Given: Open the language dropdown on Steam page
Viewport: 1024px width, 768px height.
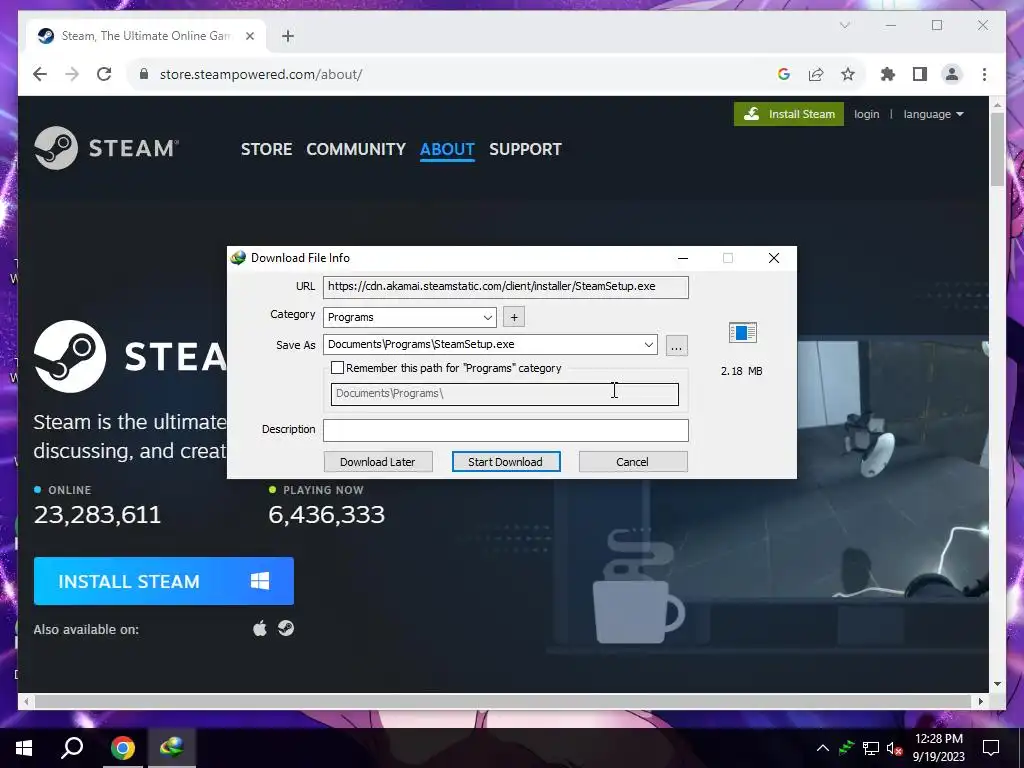Looking at the screenshot, I should click(x=933, y=114).
